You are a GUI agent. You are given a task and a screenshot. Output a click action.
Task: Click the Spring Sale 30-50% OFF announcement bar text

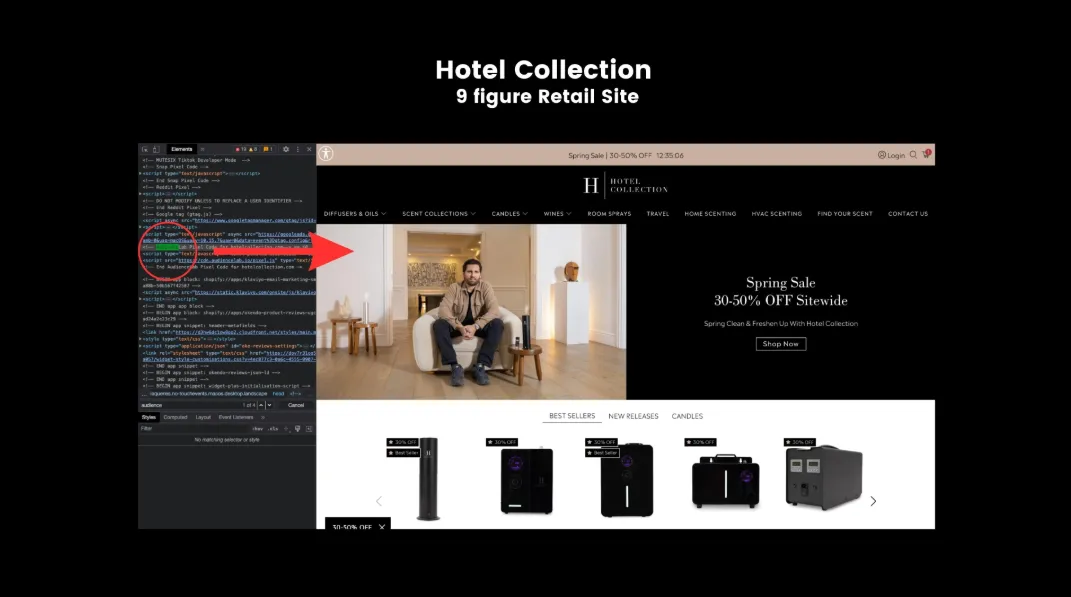[x=626, y=156]
